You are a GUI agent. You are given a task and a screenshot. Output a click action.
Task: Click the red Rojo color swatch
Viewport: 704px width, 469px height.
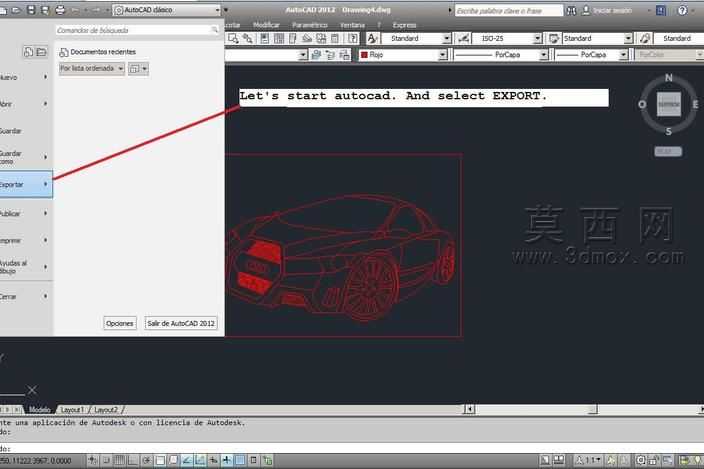(x=364, y=55)
